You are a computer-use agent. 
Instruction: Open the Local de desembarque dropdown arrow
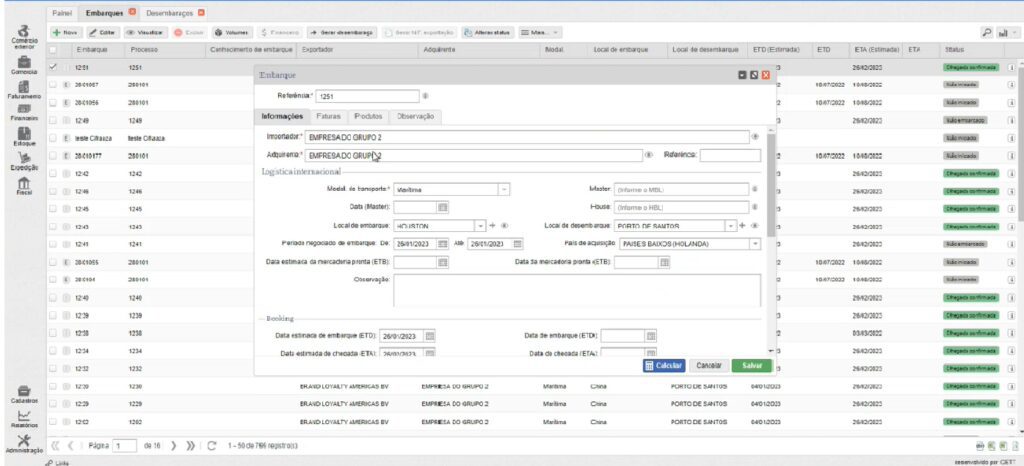pos(731,226)
